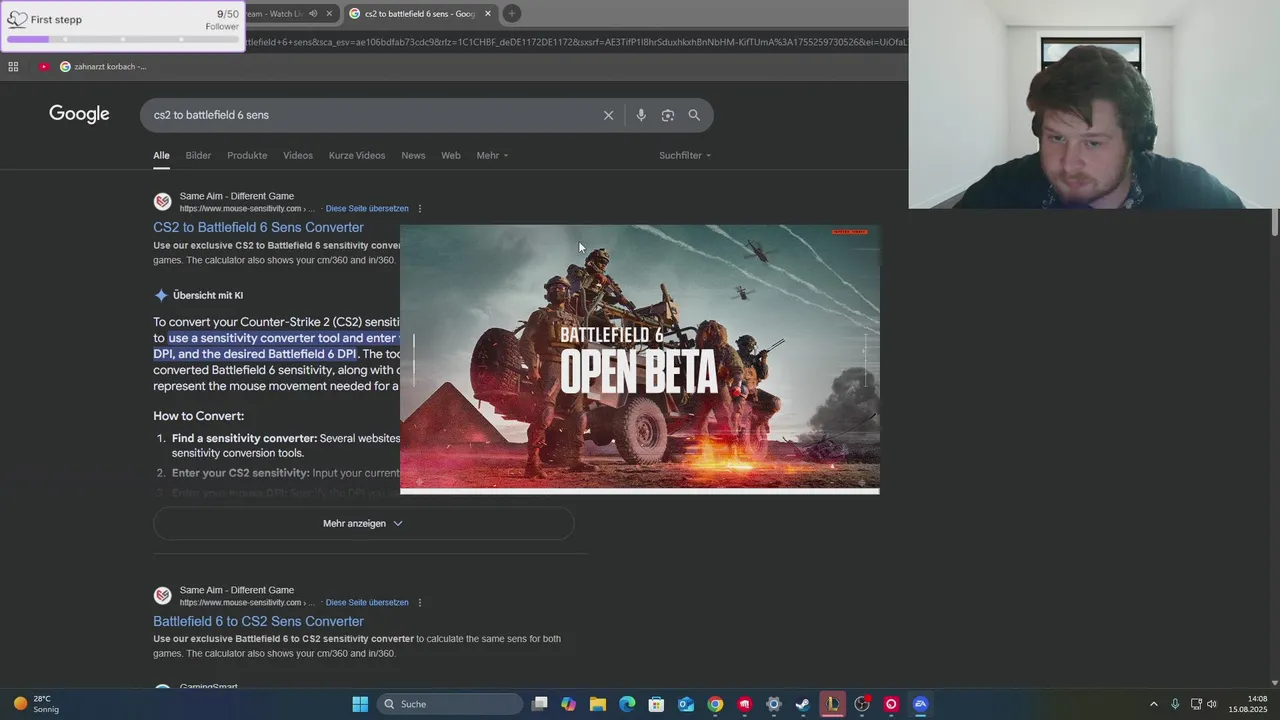Close the 'cs2 to battlefield 6 sens' tab
The height and width of the screenshot is (720, 1280).
point(488,14)
